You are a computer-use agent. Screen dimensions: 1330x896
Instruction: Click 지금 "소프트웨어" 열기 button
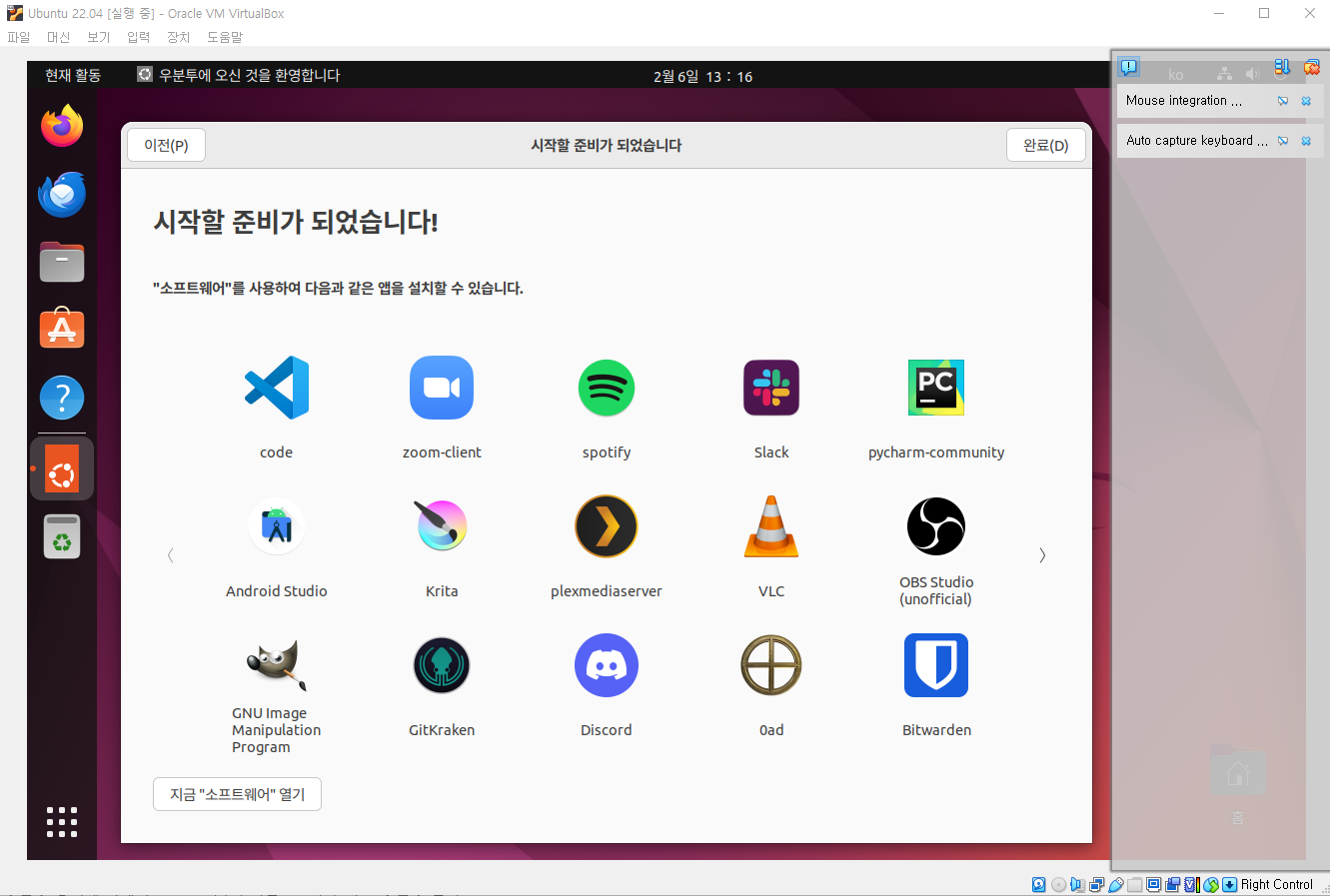[238, 794]
